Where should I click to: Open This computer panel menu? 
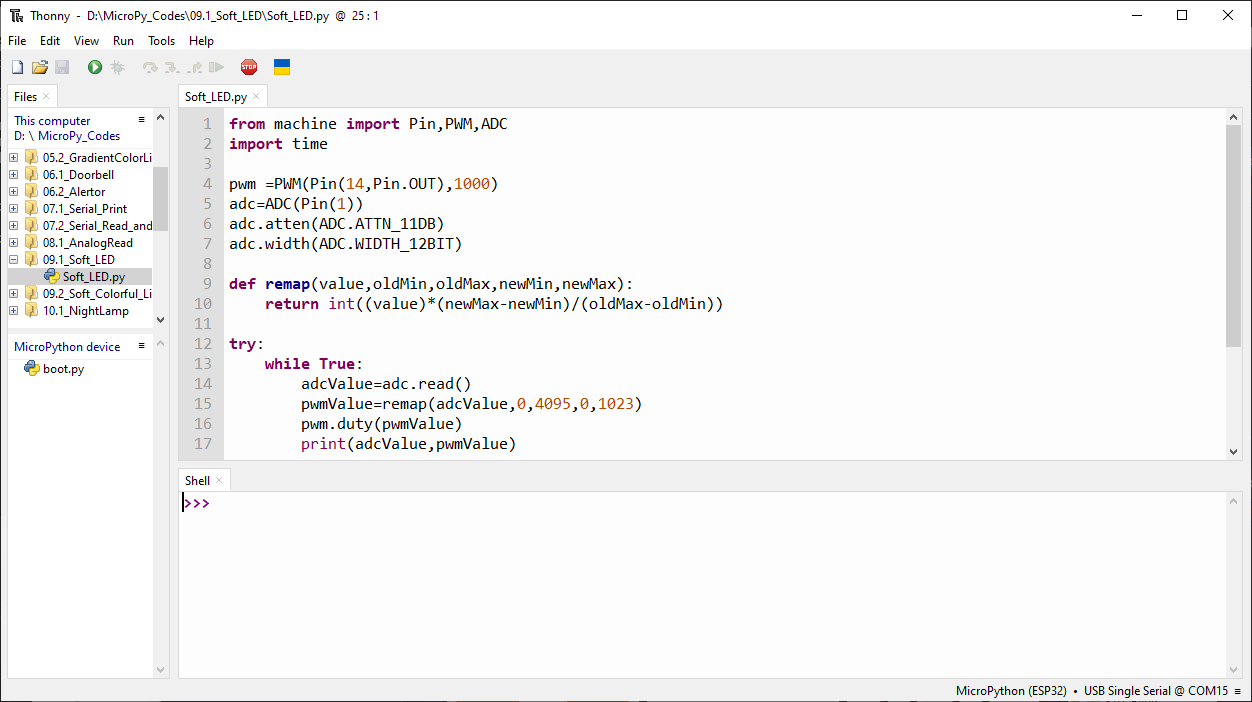(x=142, y=120)
